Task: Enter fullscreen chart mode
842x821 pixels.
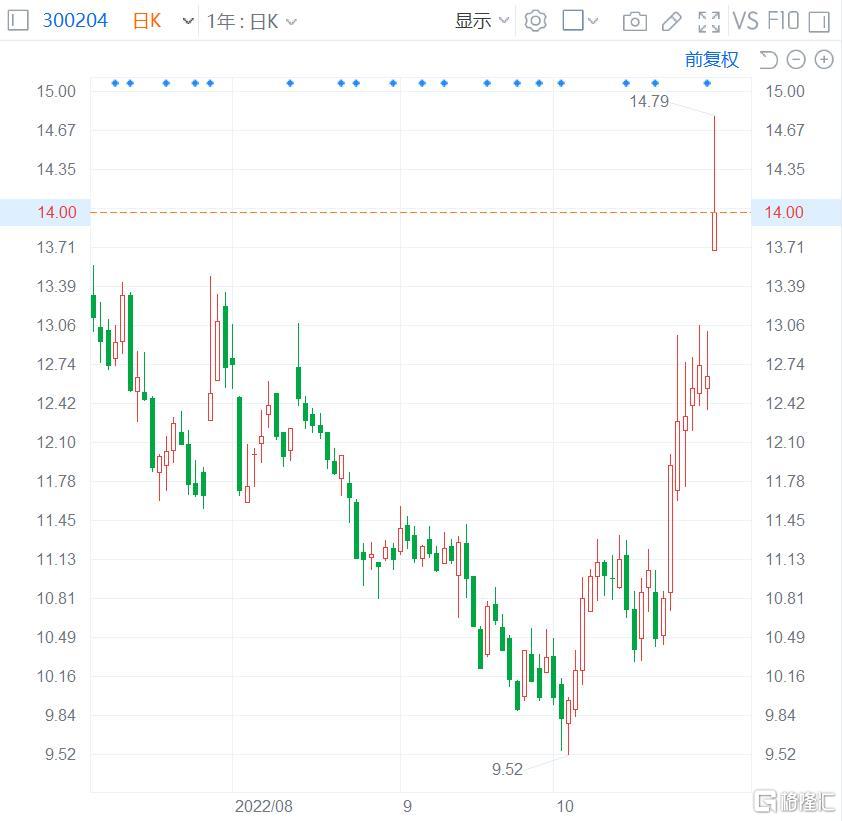Action: pos(709,21)
